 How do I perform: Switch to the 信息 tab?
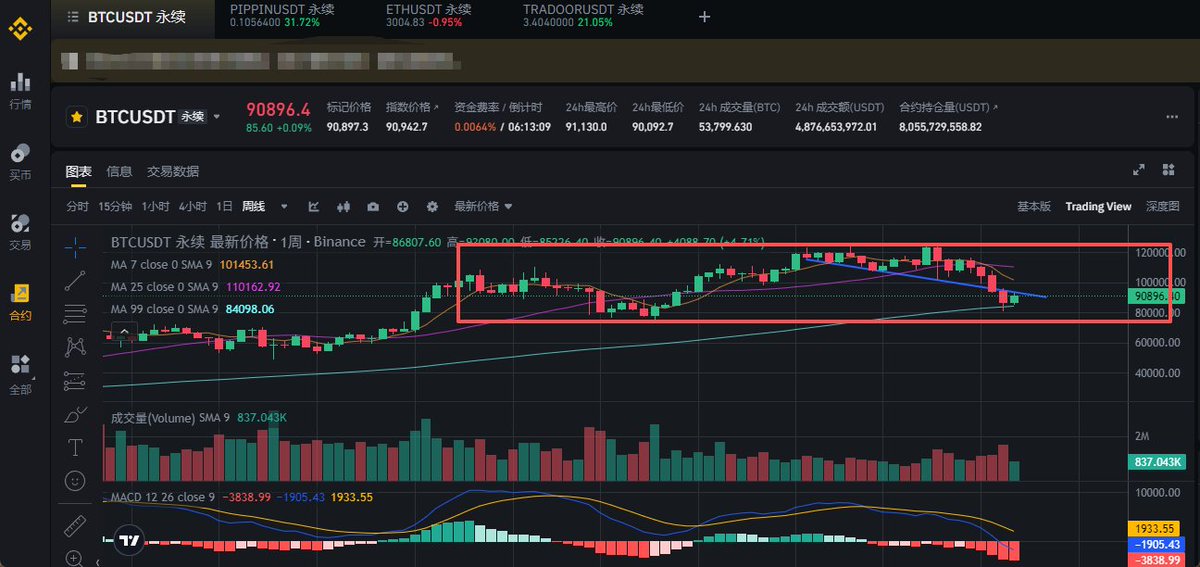[x=119, y=171]
